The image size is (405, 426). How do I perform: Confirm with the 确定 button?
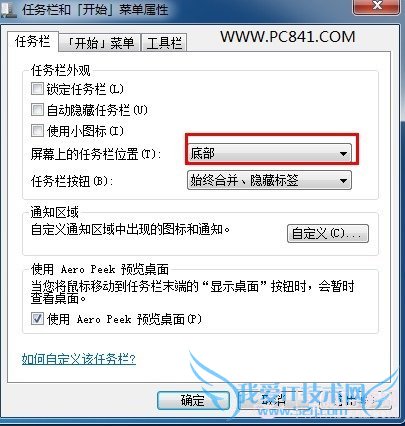click(193, 400)
